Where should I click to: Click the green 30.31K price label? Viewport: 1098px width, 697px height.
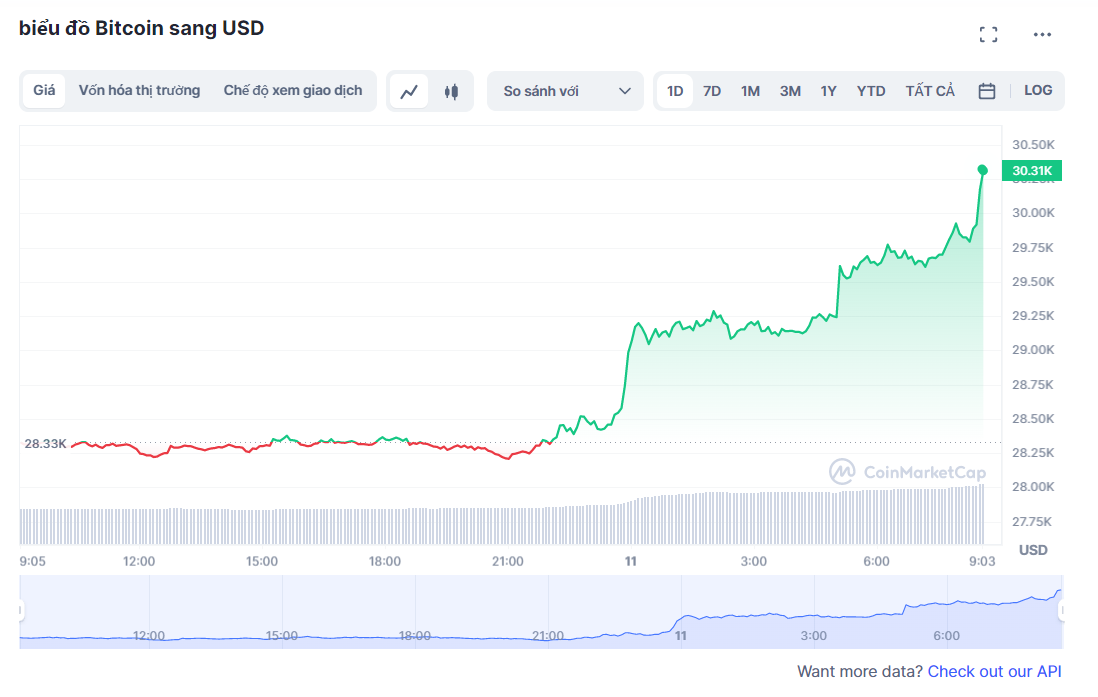click(x=1031, y=170)
